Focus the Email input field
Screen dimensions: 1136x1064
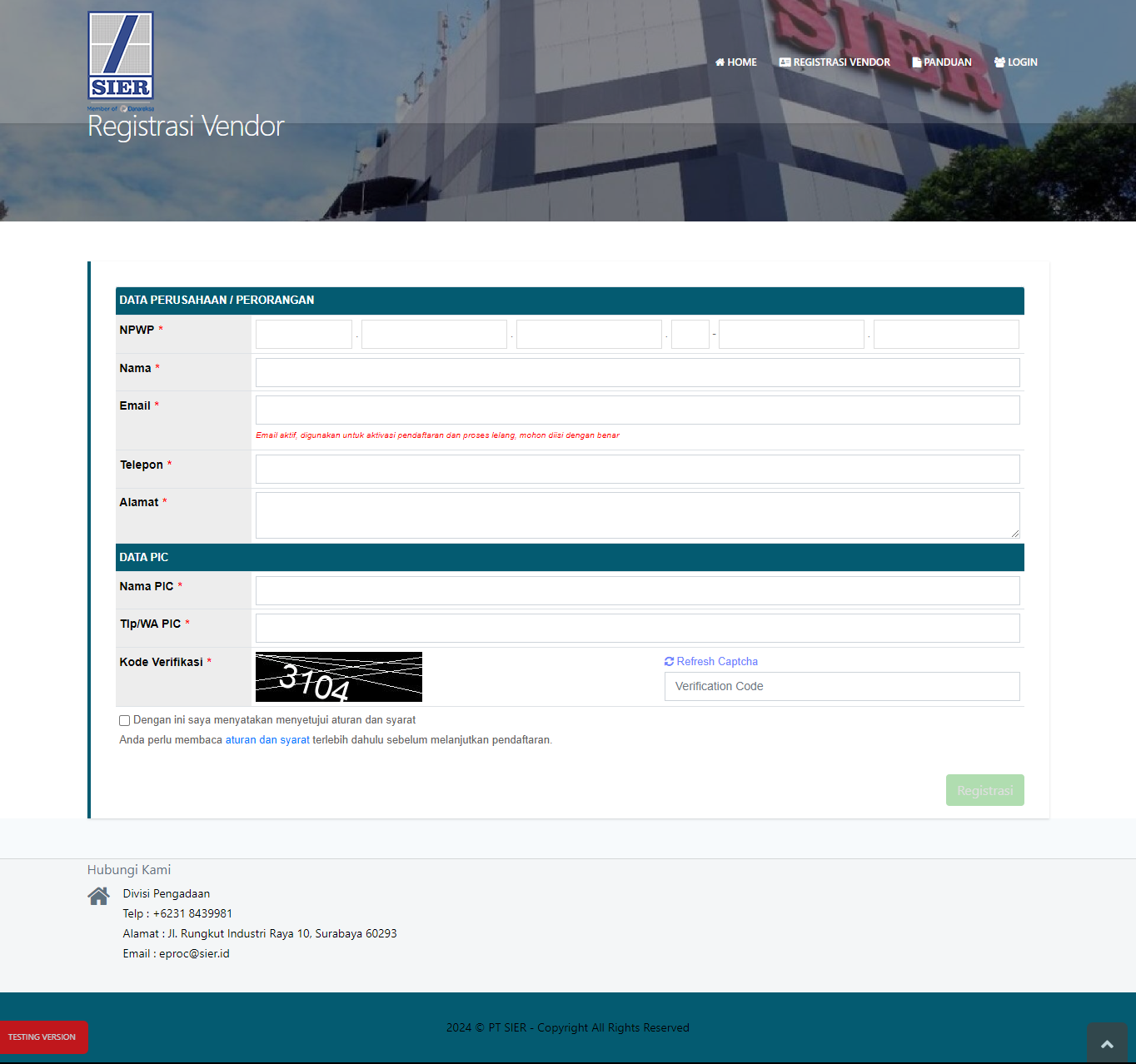(x=638, y=410)
